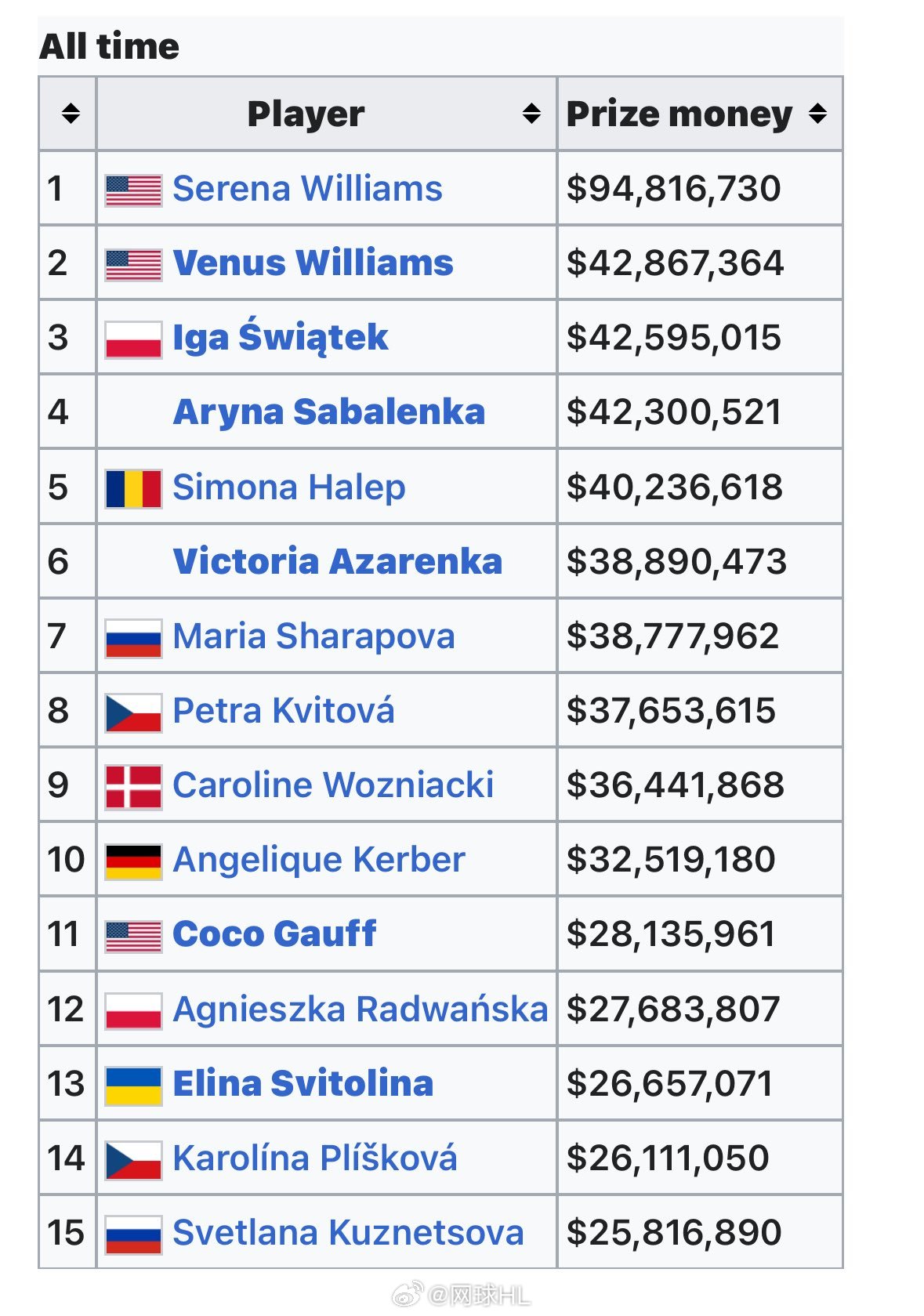Image resolution: width=924 pixels, height=1316 pixels.
Task: Sort table by Player column arrows
Action: pyautogui.click(x=531, y=114)
